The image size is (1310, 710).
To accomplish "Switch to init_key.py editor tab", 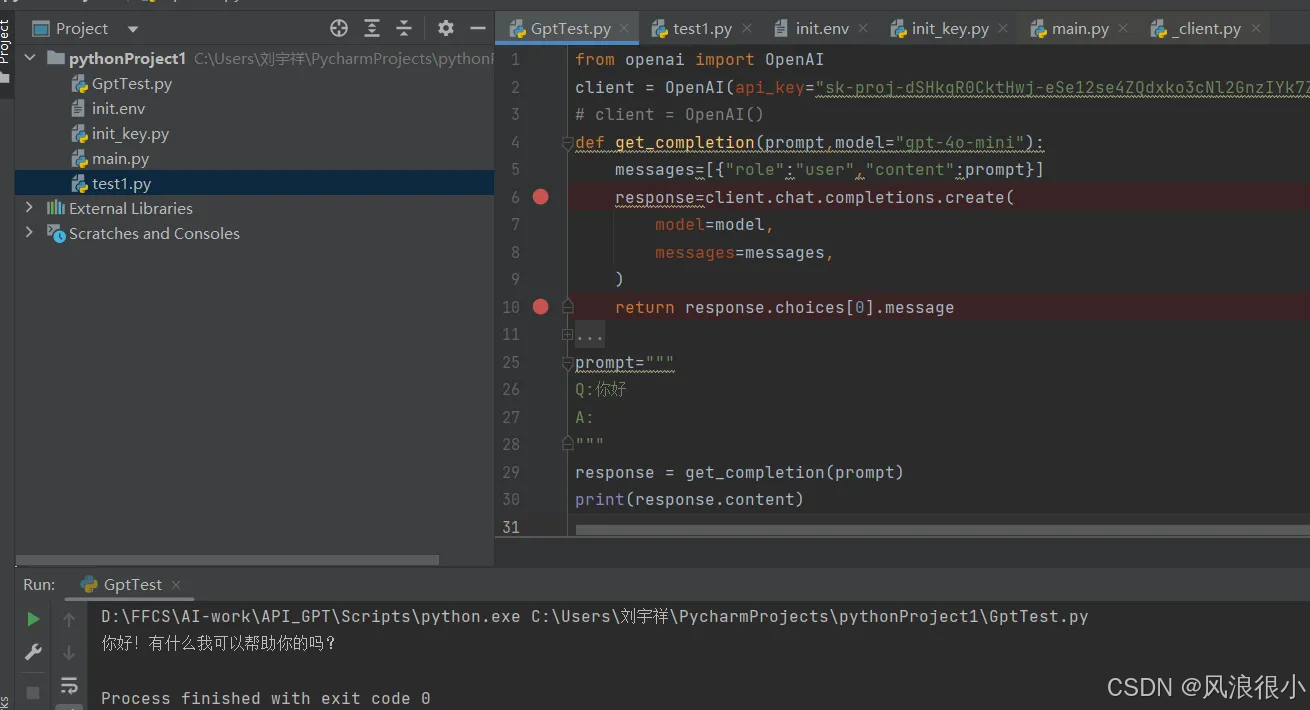I will [x=950, y=29].
